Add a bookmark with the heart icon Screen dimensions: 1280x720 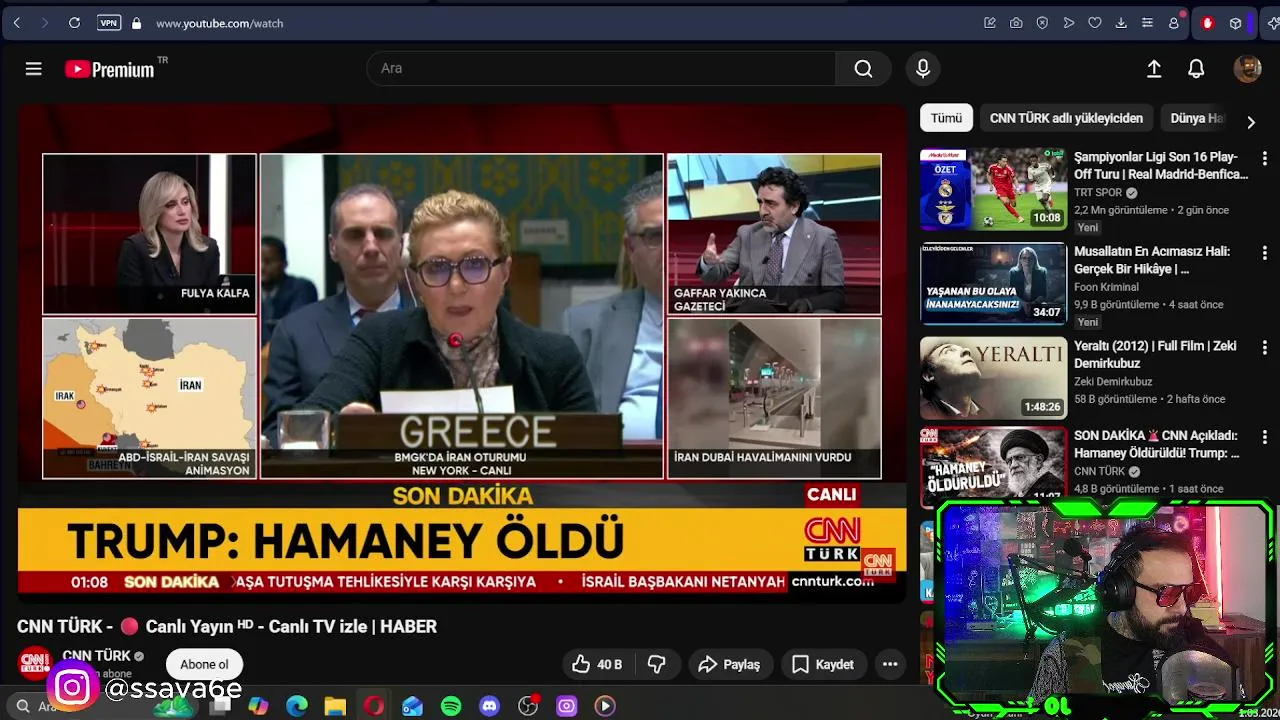(1095, 23)
